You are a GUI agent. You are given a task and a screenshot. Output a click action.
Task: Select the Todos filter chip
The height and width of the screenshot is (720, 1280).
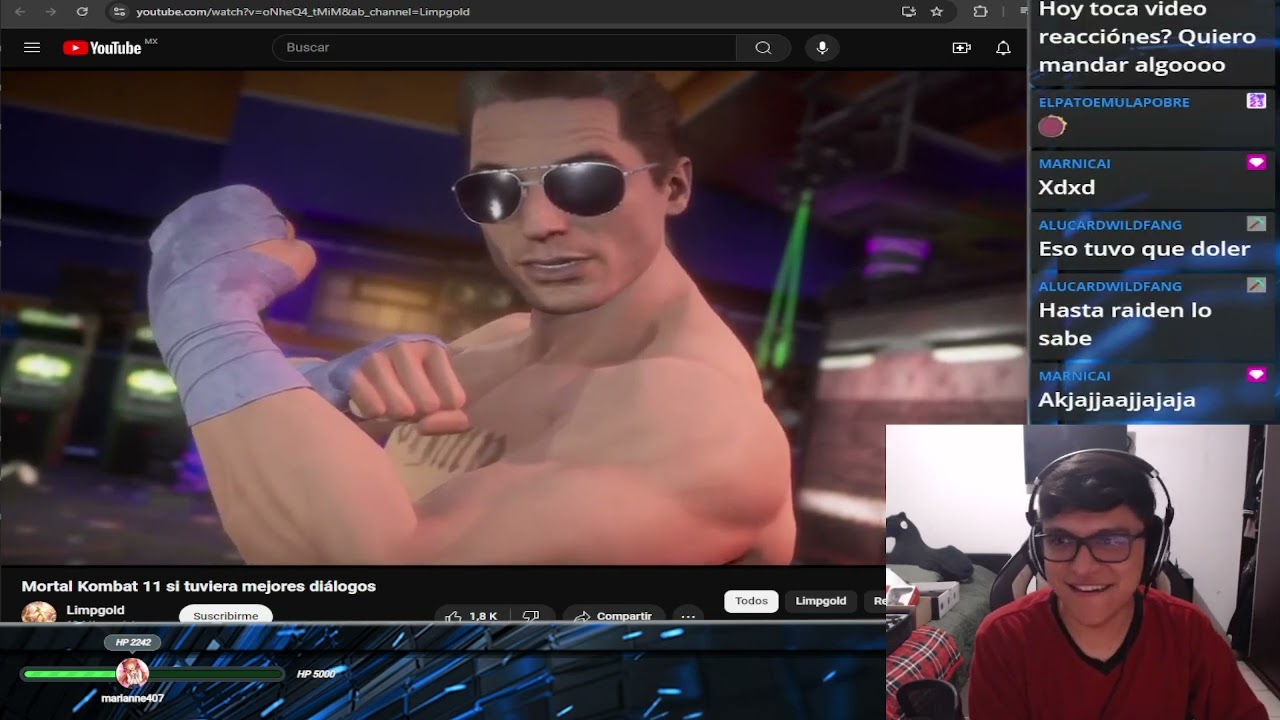click(751, 601)
